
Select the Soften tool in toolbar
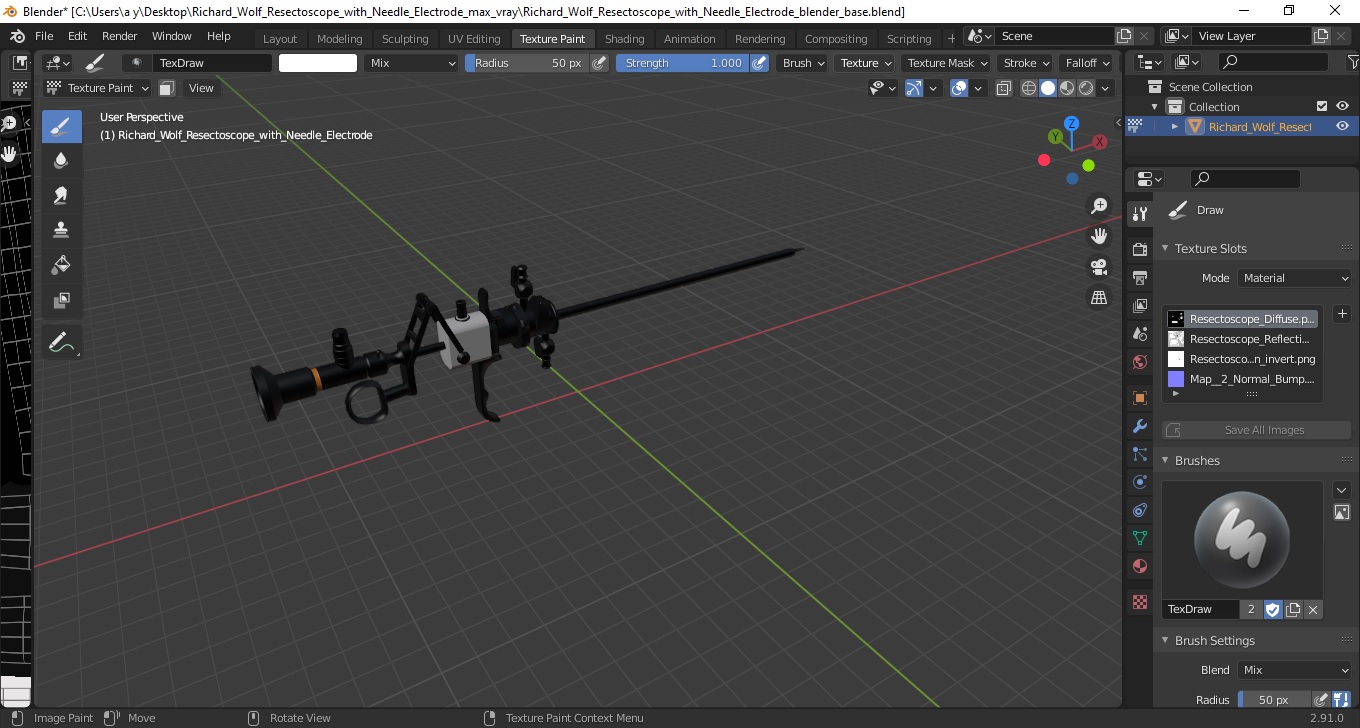tap(61, 161)
